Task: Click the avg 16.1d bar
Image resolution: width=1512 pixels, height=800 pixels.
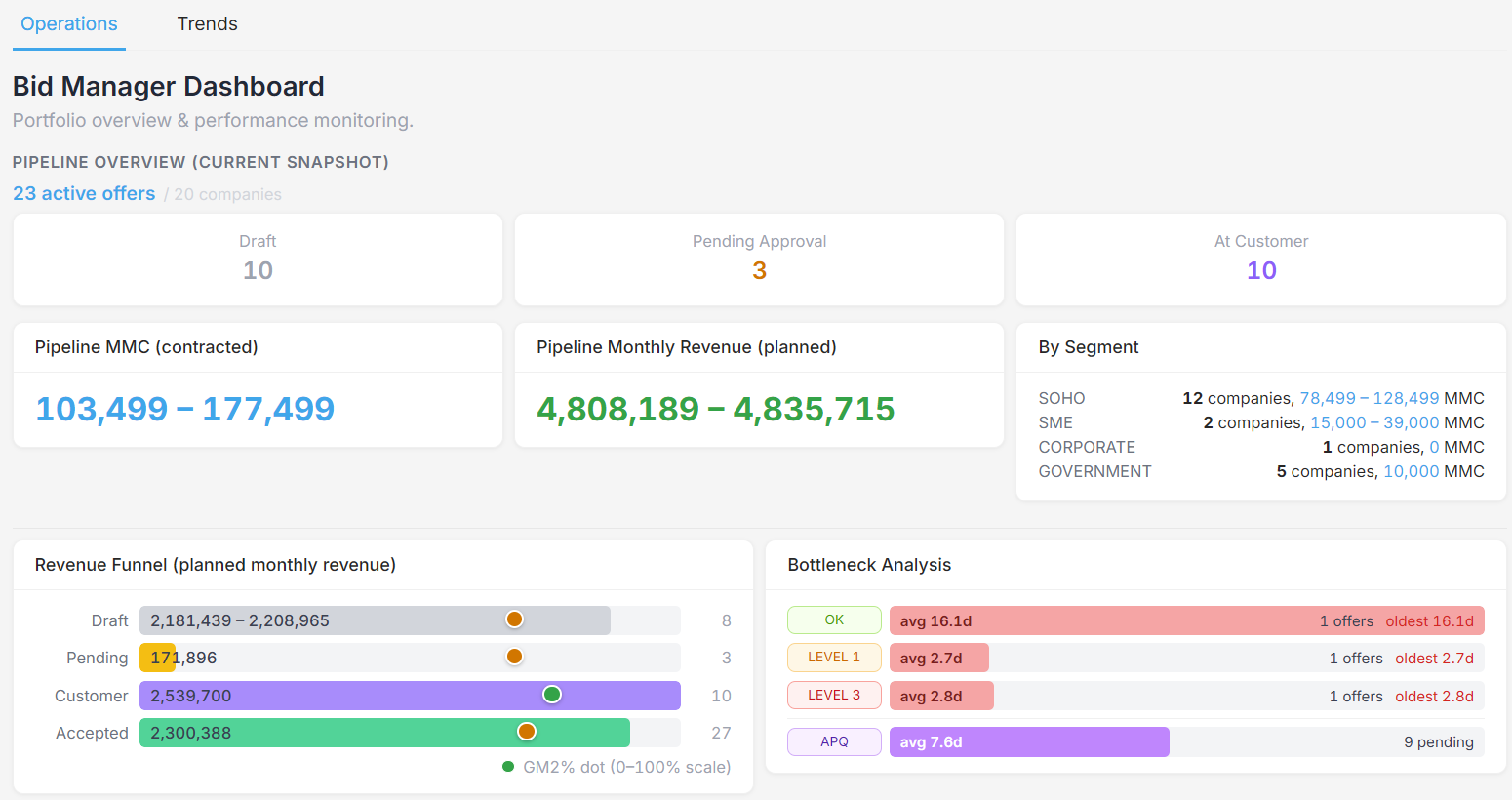Action: (1186, 620)
